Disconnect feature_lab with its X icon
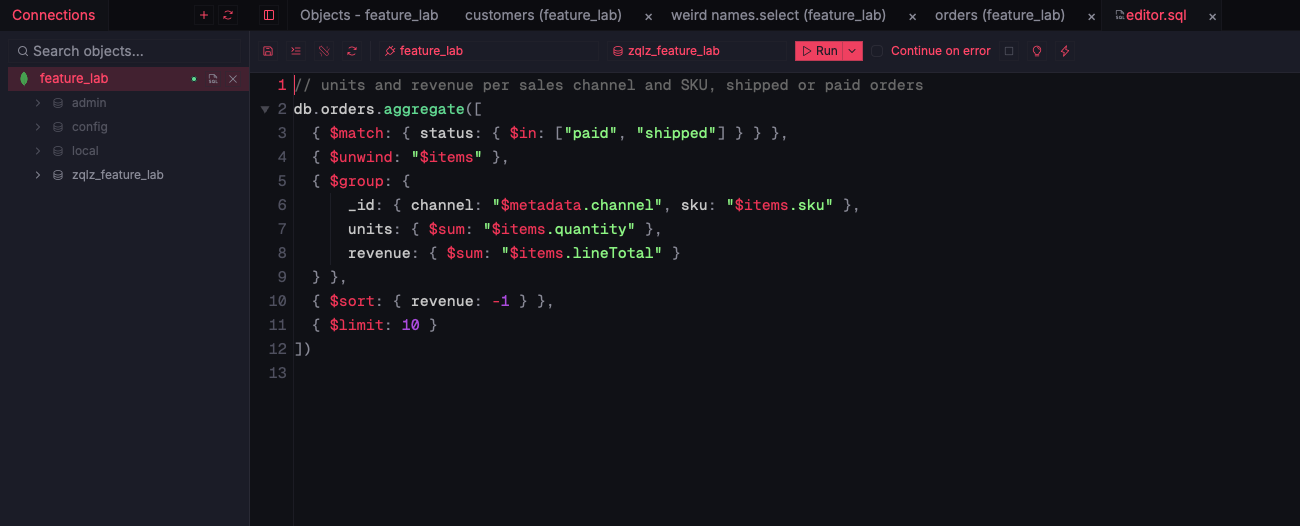 tap(233, 79)
